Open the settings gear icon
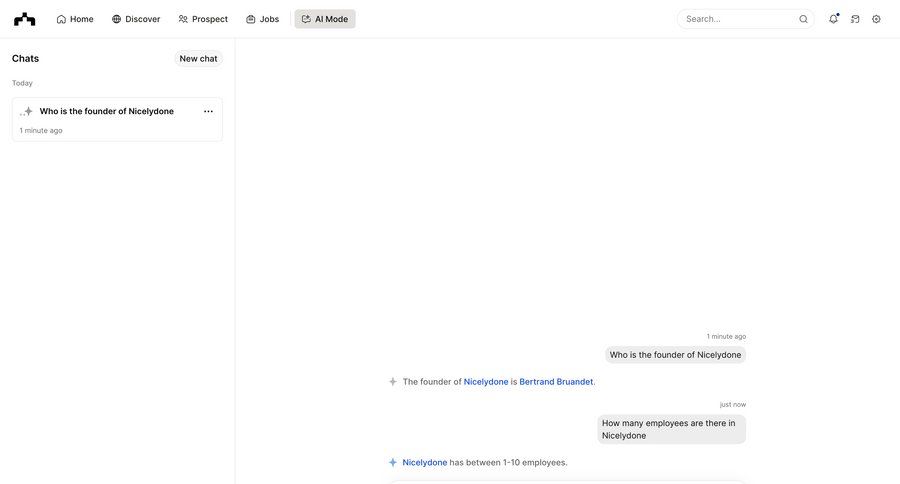This screenshot has width=900, height=484. click(x=876, y=19)
